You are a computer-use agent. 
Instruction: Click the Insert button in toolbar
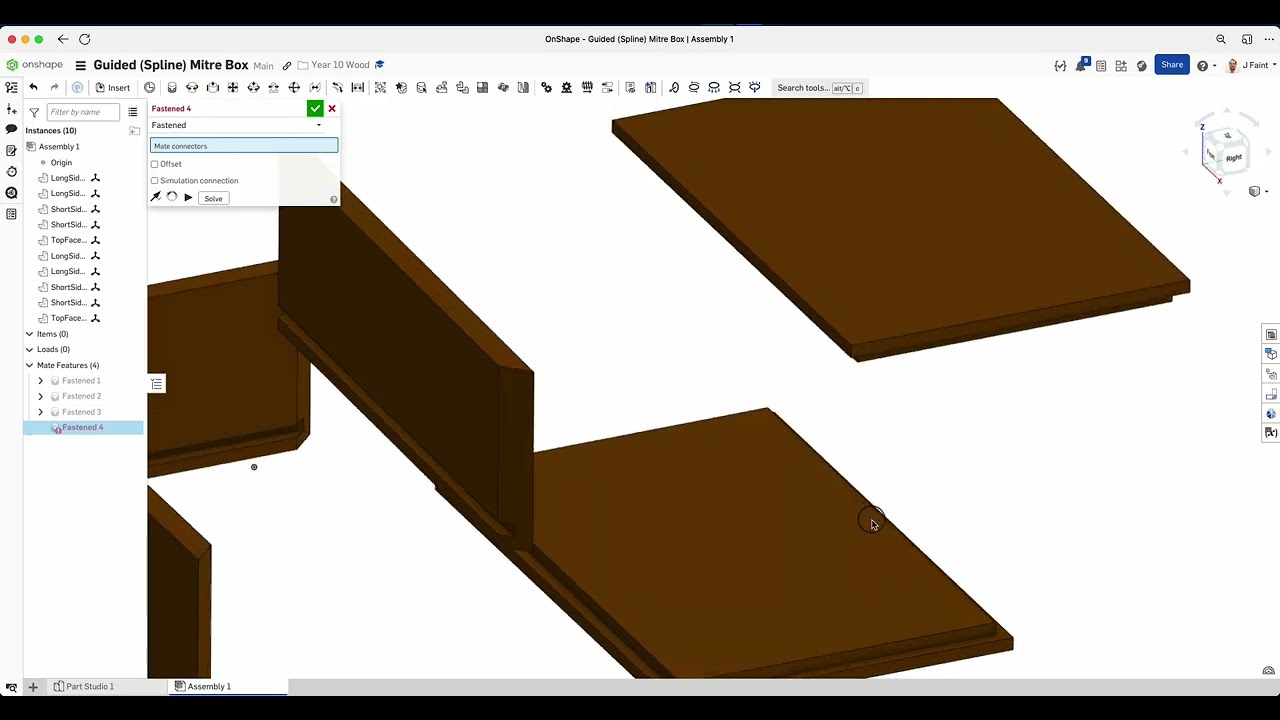pos(112,88)
